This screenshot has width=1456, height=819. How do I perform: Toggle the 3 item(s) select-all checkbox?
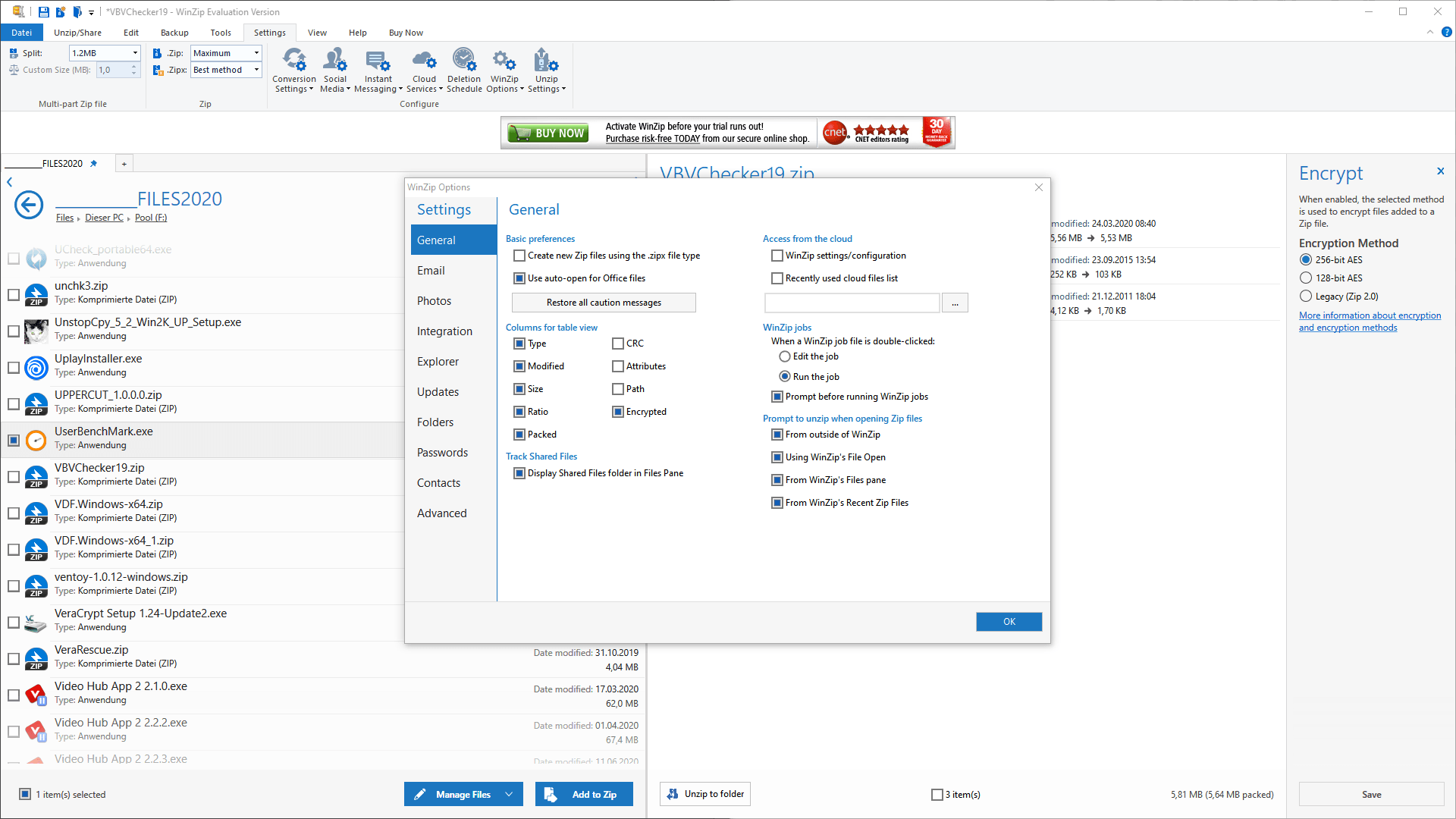pos(937,795)
